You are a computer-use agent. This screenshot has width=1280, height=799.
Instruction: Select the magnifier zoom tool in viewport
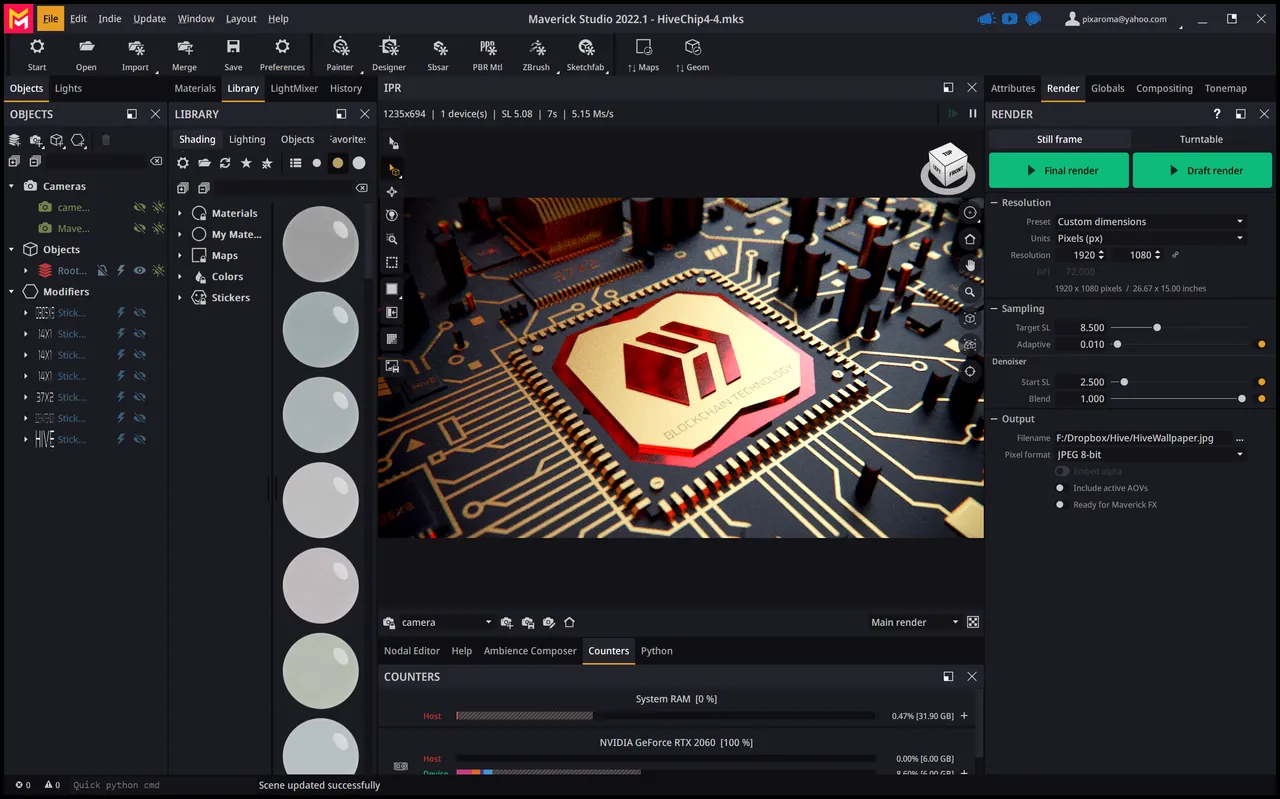pyautogui.click(x=969, y=292)
